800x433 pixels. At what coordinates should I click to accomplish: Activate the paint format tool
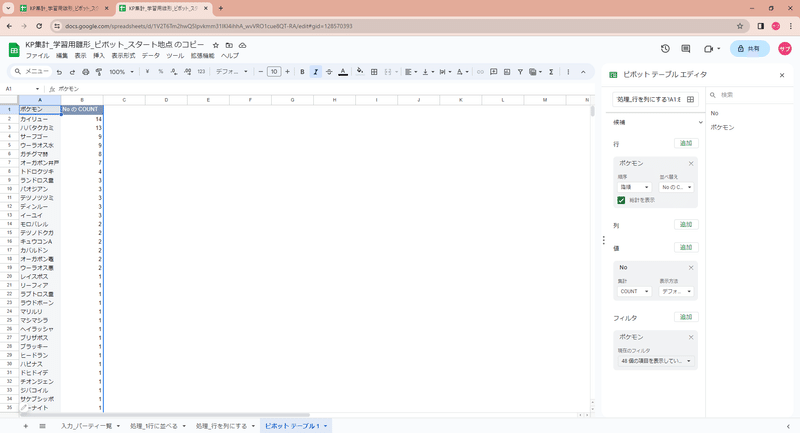(x=99, y=72)
